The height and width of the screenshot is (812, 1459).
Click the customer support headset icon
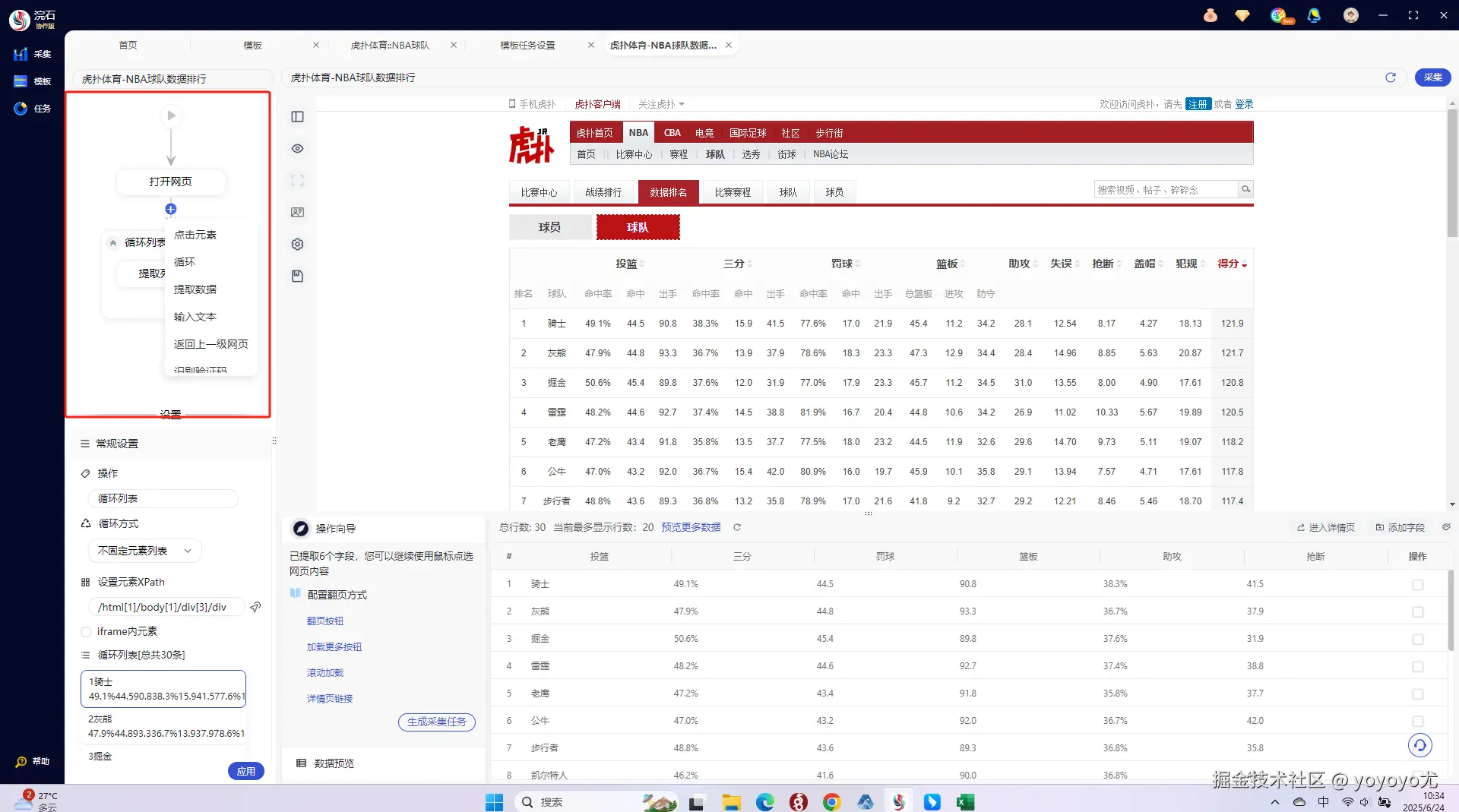point(1419,745)
